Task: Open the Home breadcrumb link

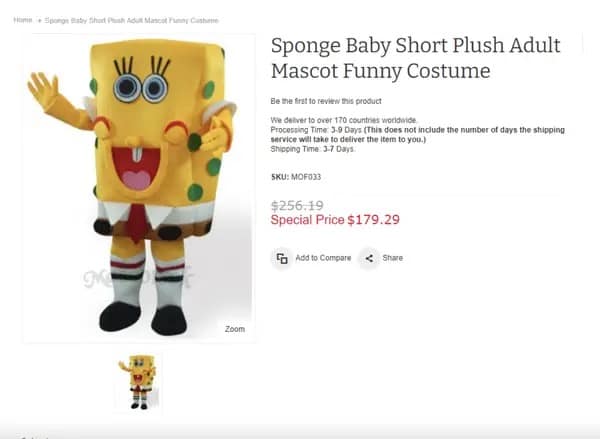Action: [x=22, y=20]
